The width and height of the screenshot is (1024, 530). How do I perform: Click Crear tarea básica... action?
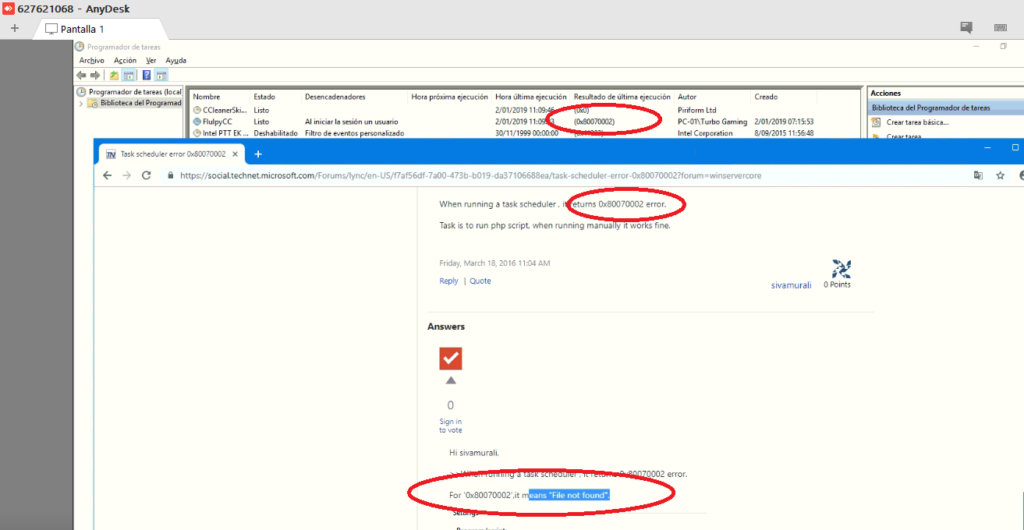pos(918,122)
